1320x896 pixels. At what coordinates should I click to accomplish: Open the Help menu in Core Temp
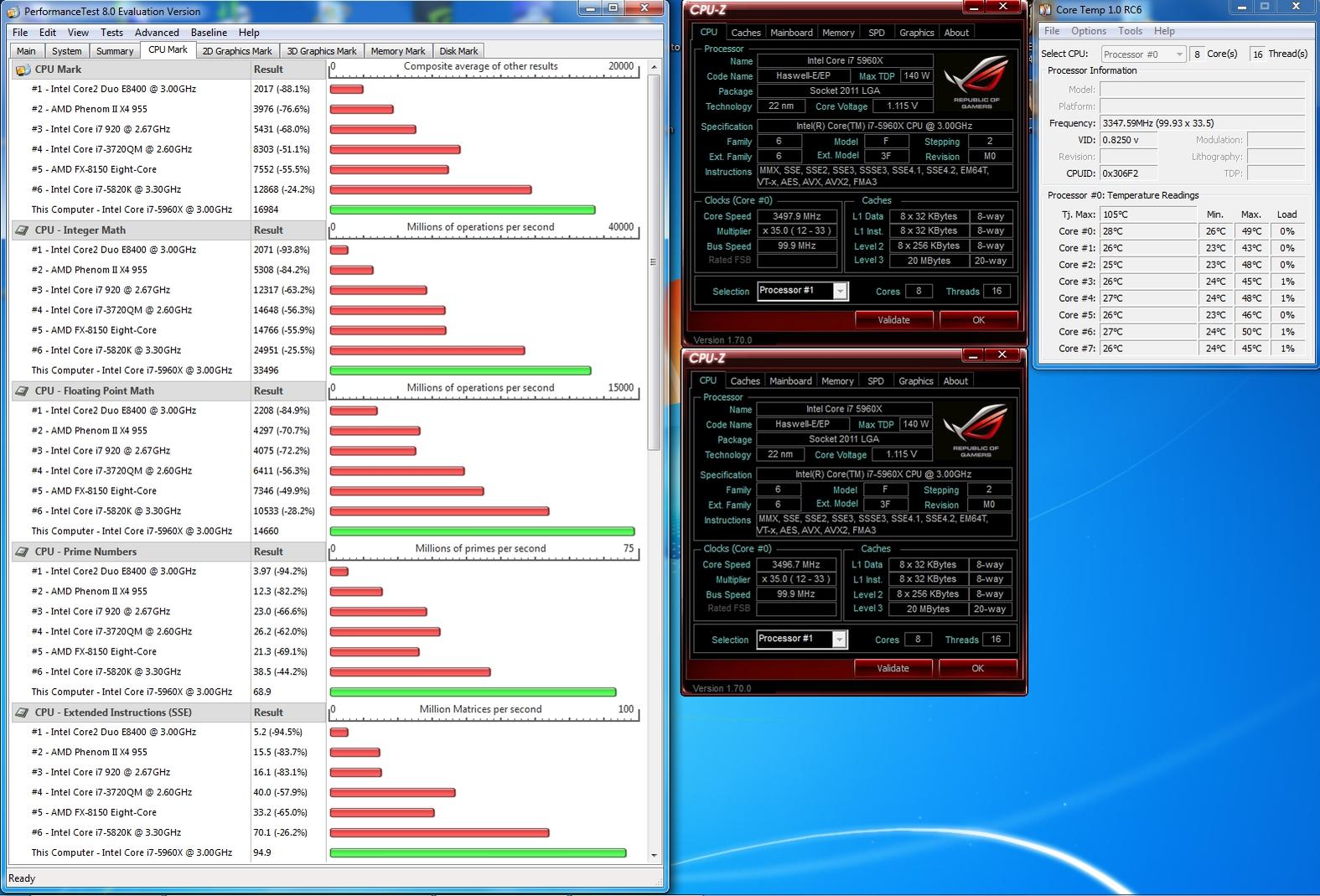click(x=1164, y=31)
